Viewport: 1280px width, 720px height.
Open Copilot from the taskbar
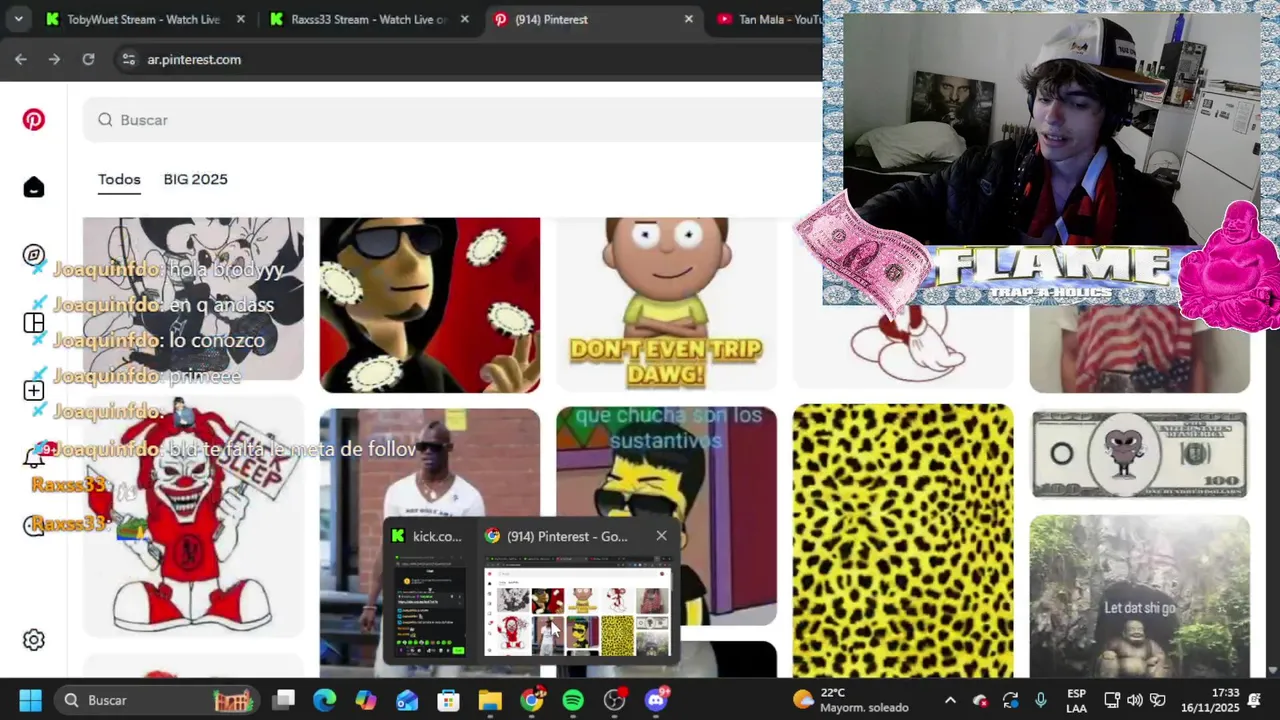(x=366, y=700)
